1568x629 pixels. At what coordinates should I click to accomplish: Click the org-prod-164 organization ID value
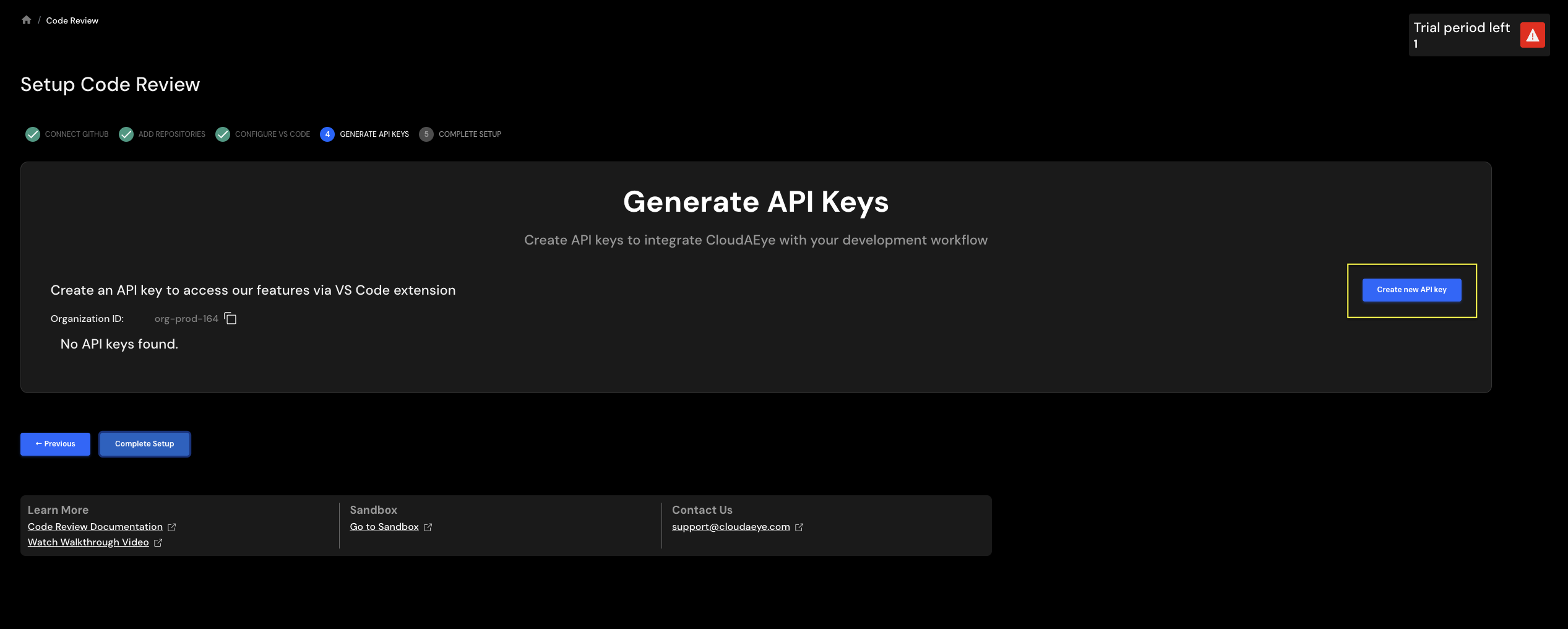pos(186,319)
